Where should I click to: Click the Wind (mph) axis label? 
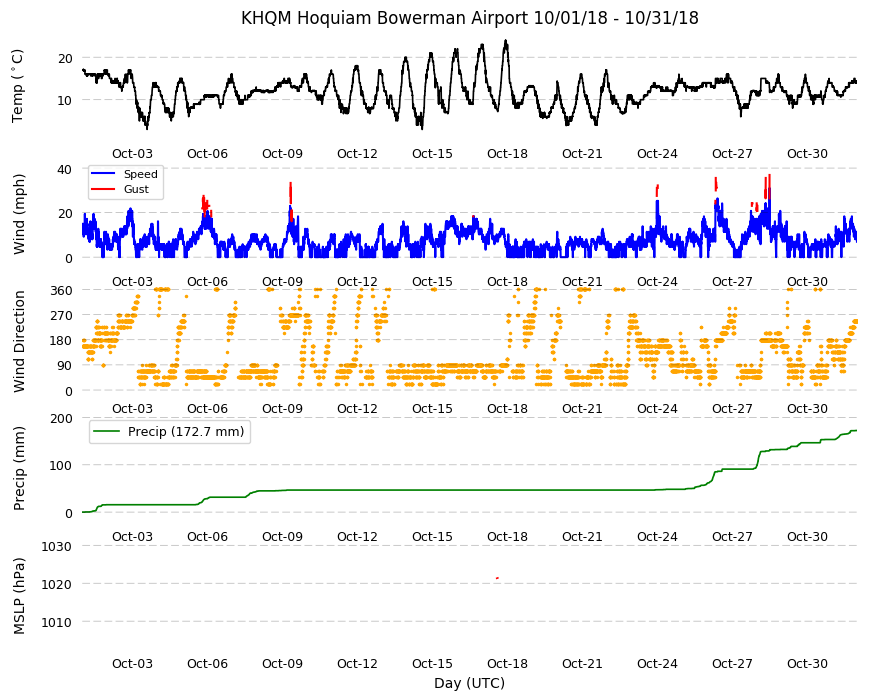[x=19, y=214]
